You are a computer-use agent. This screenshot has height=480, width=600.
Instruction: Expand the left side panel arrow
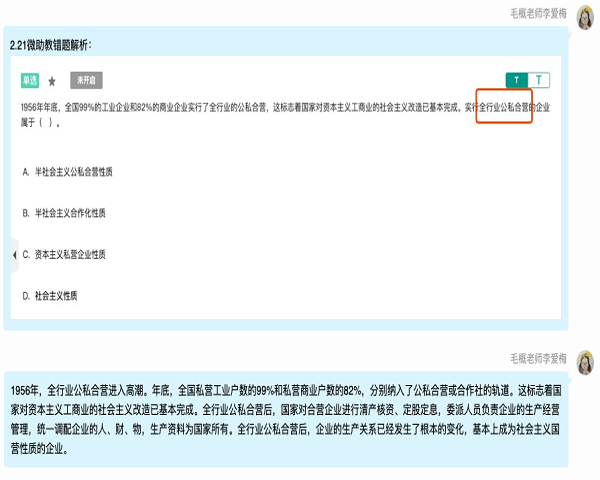(14, 255)
